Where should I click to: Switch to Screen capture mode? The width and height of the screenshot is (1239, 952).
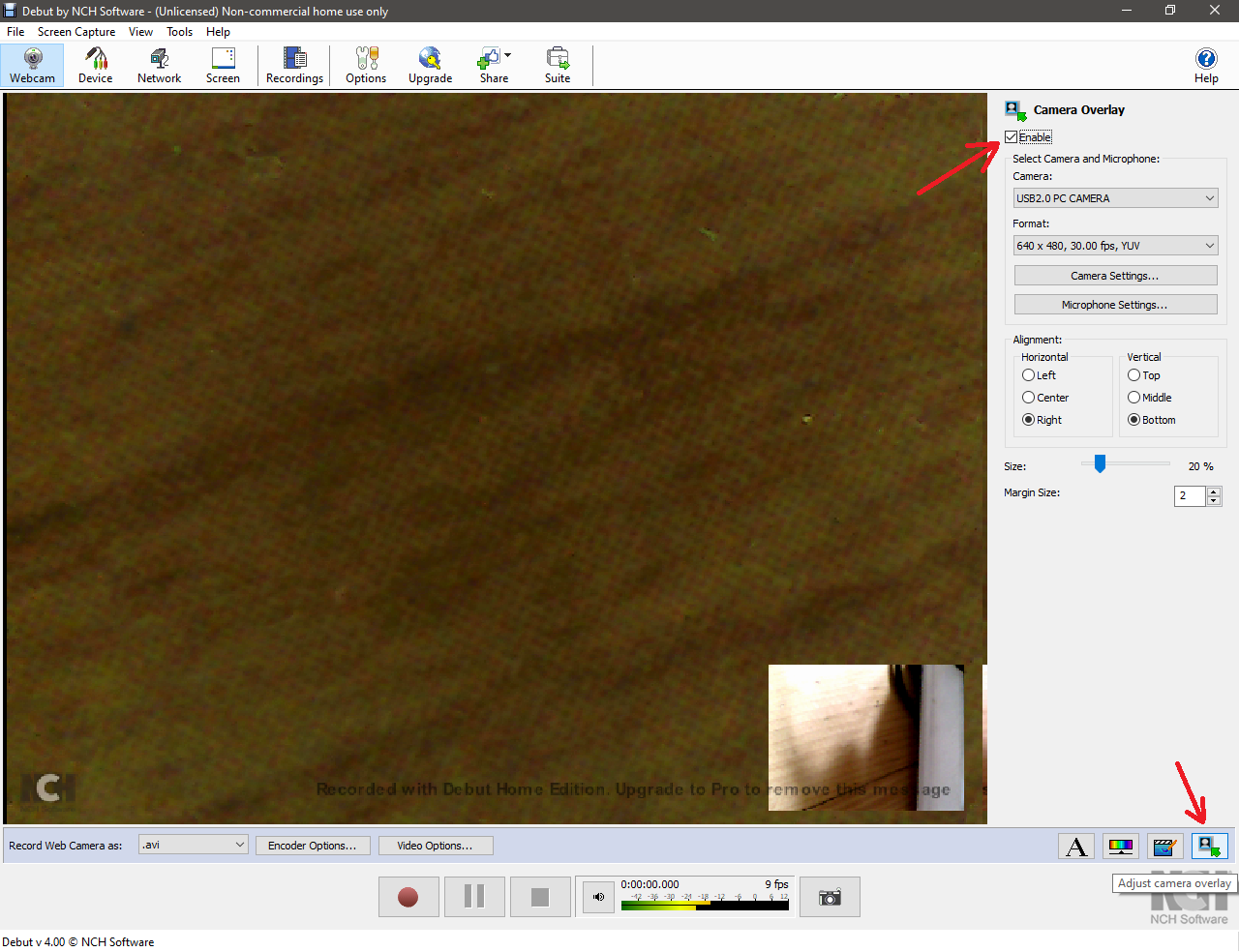click(223, 66)
